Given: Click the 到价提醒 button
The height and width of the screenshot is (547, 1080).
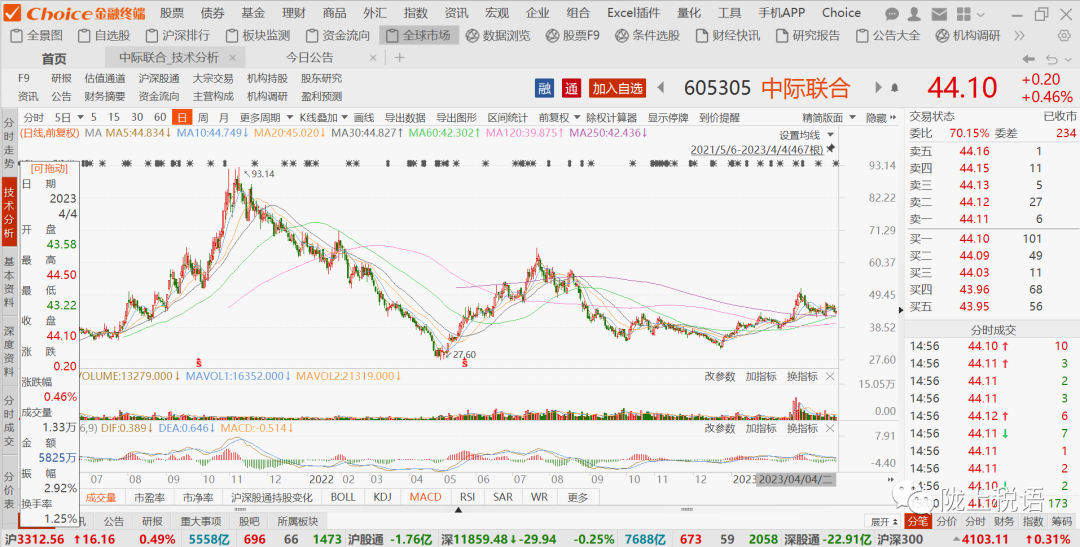Looking at the screenshot, I should pyautogui.click(x=719, y=118).
